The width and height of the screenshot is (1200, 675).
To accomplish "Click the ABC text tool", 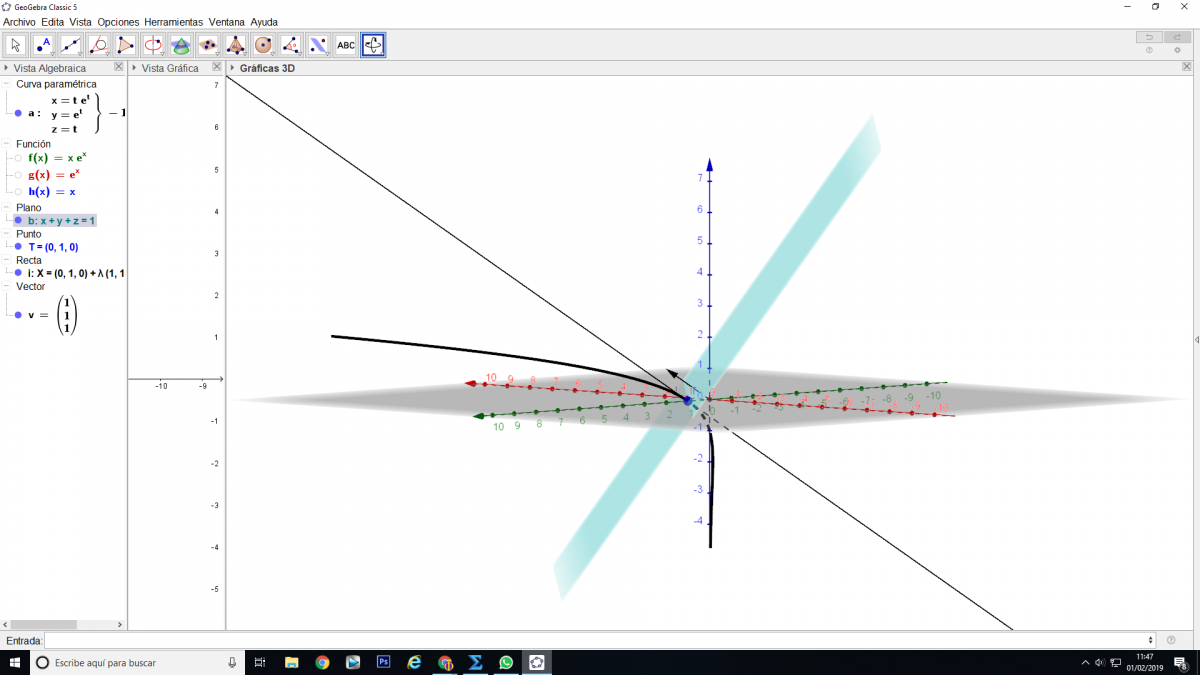I will [x=345, y=45].
